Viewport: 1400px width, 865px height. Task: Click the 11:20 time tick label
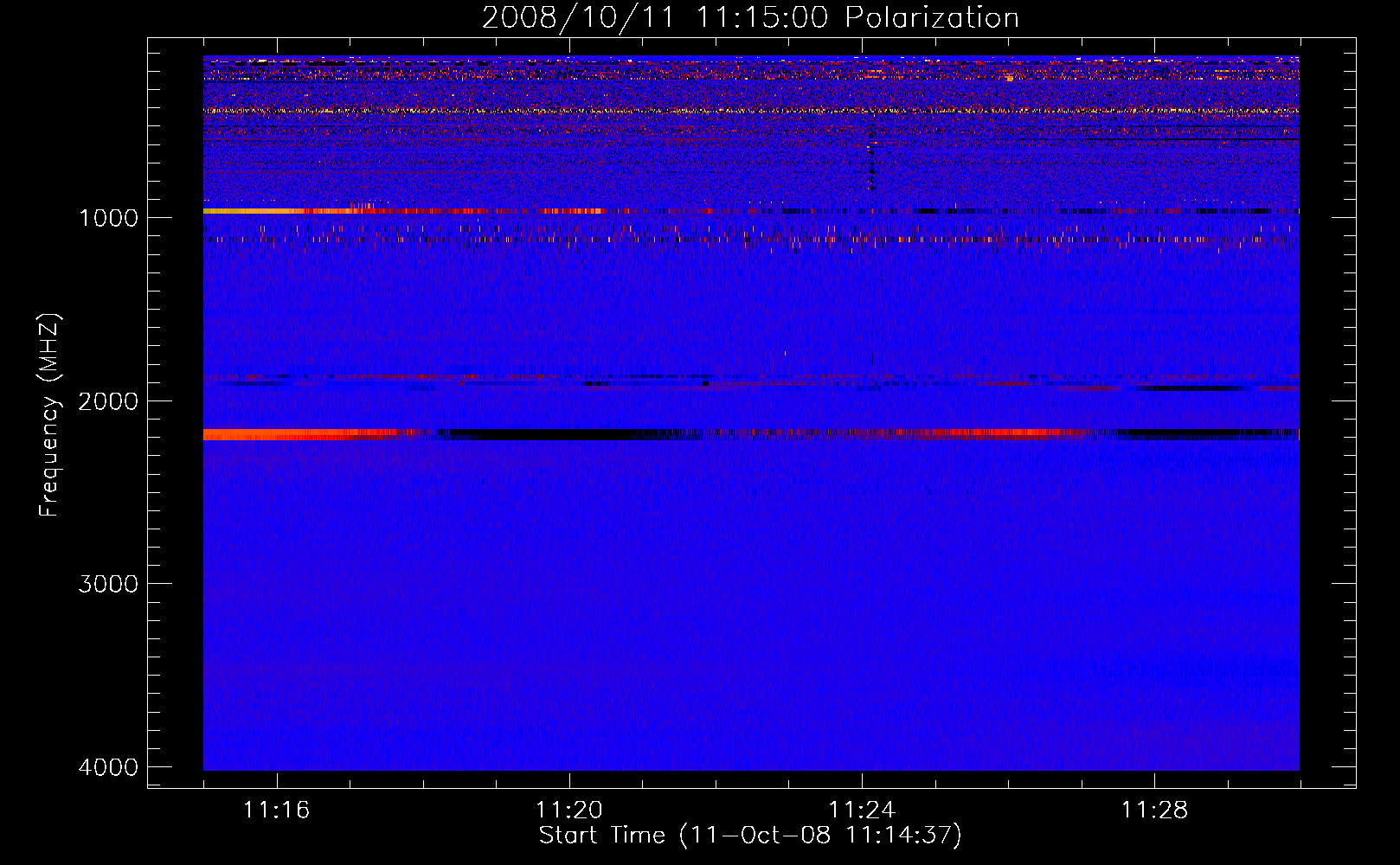point(569,810)
